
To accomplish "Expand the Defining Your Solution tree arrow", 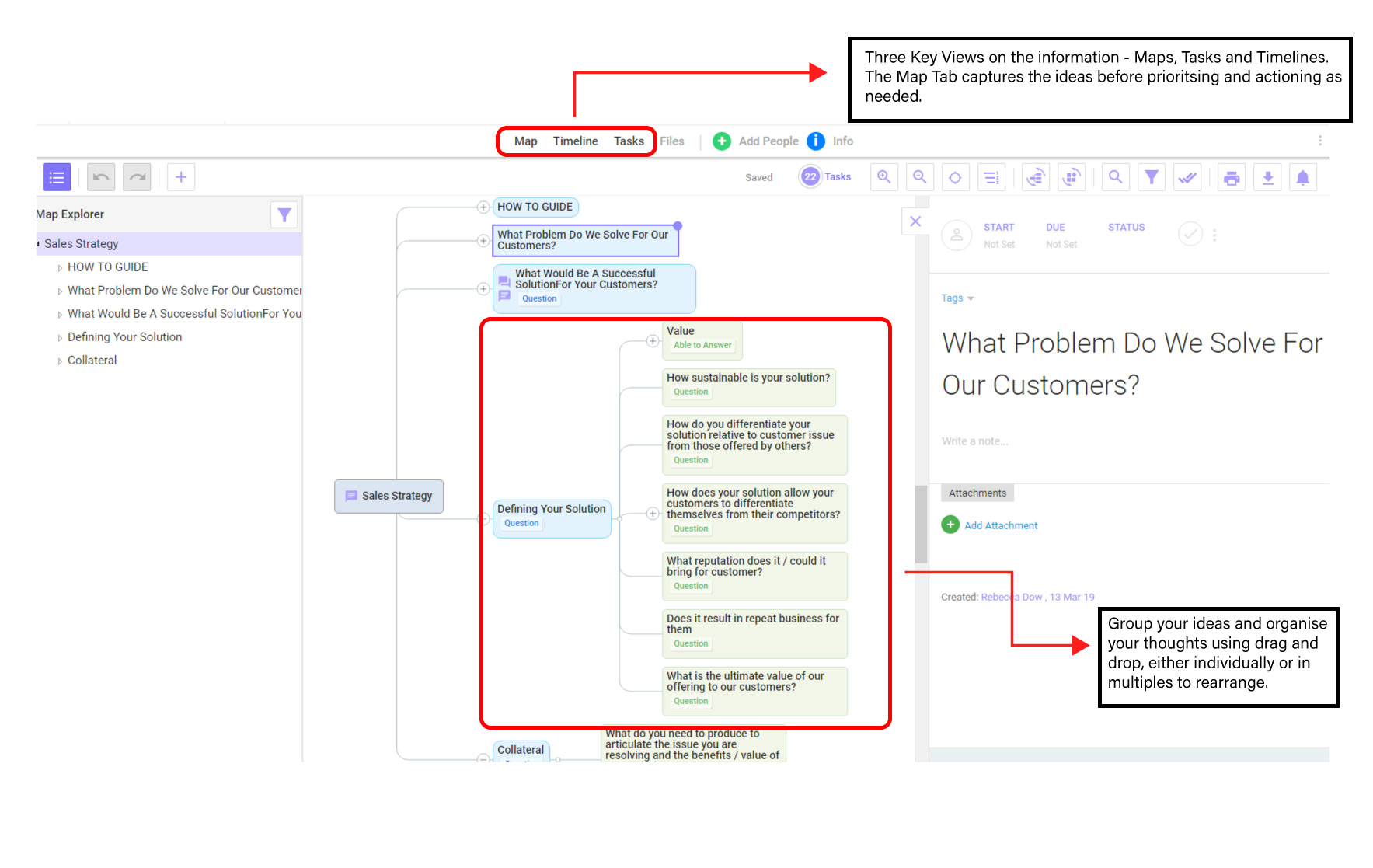I will point(60,338).
